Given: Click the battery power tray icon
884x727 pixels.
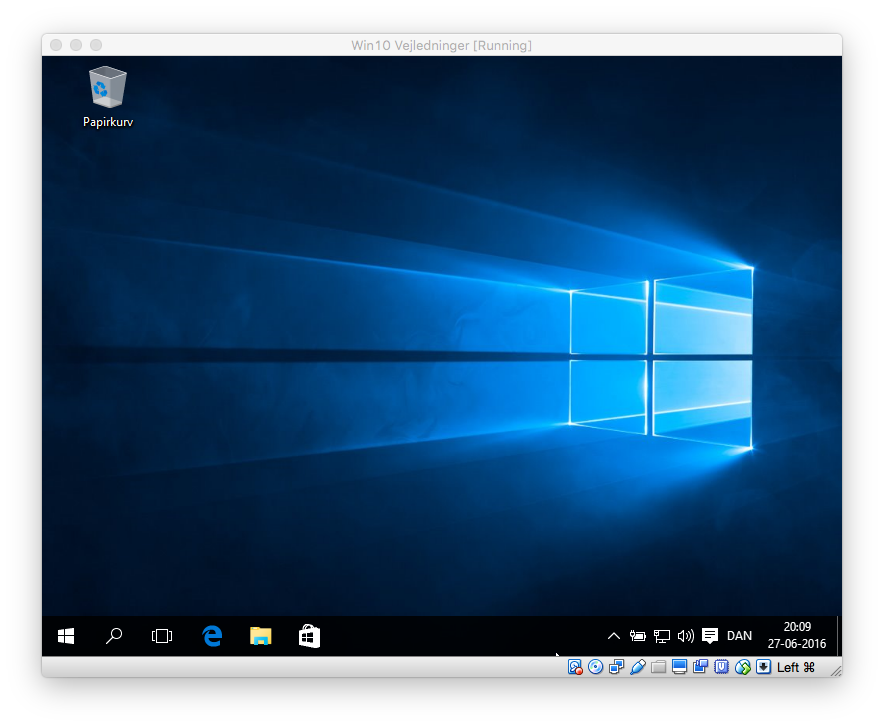Looking at the screenshot, I should (638, 636).
